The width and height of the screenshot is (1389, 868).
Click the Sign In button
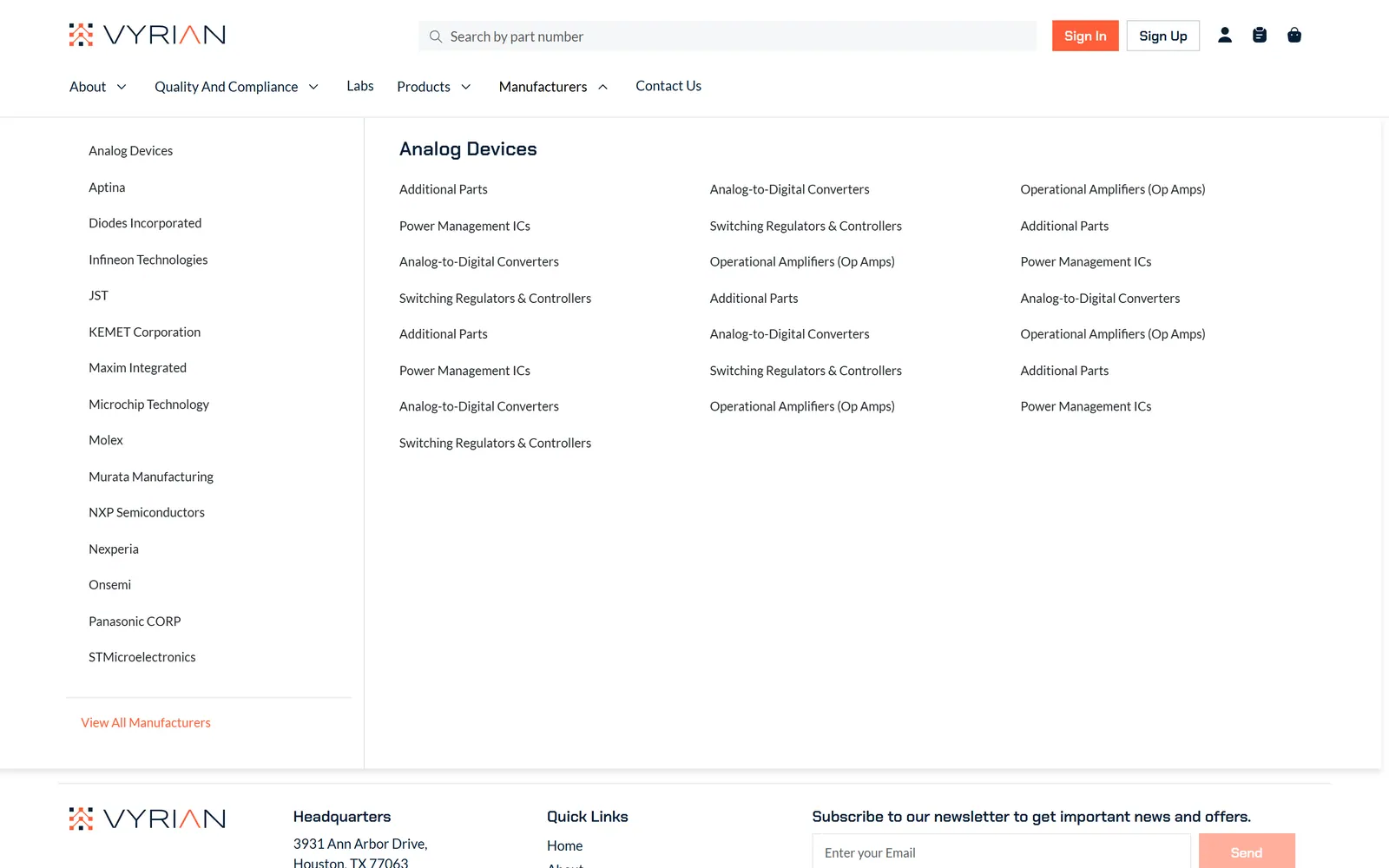click(x=1085, y=36)
